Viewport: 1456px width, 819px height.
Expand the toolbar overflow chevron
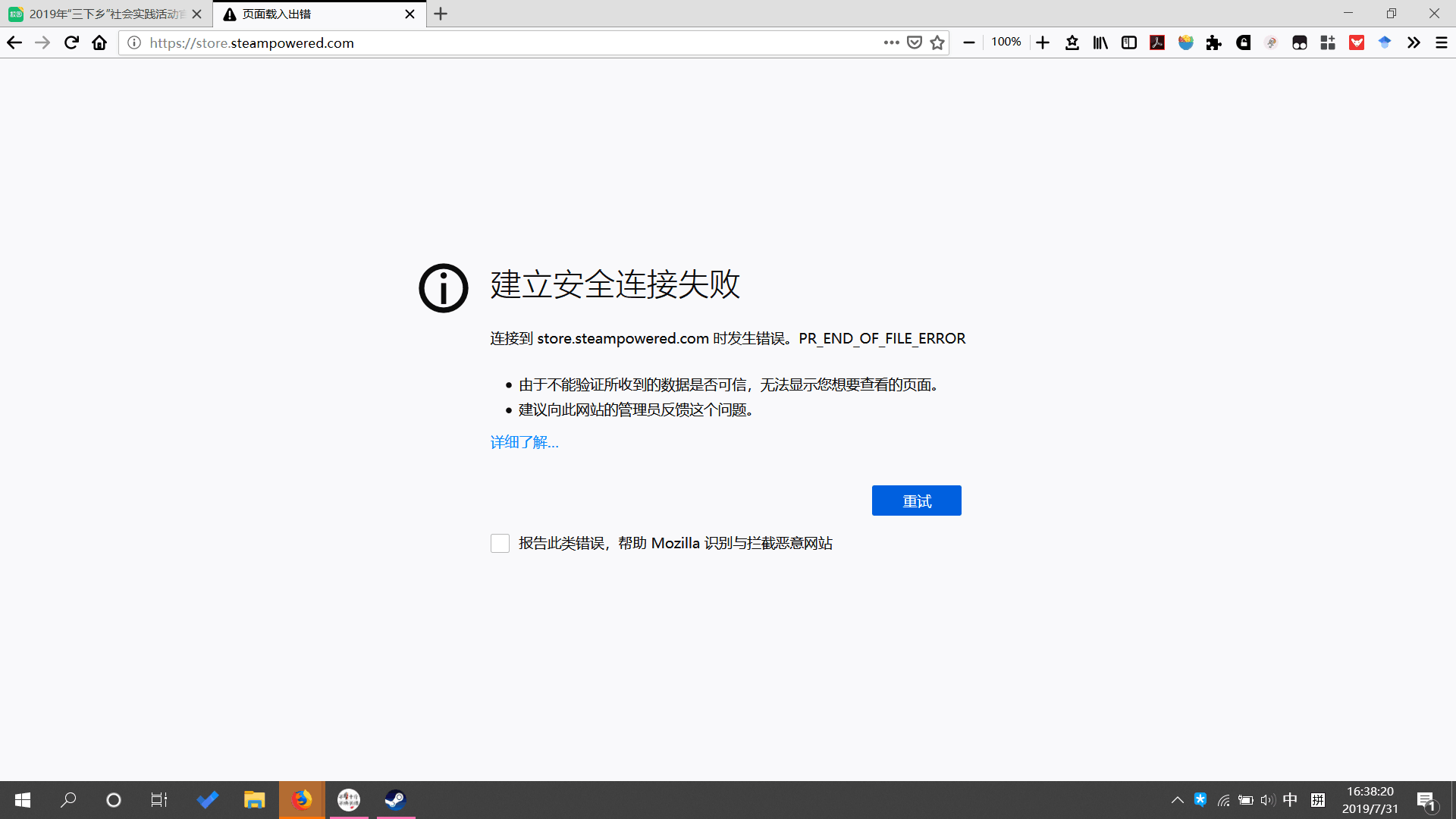(1414, 42)
